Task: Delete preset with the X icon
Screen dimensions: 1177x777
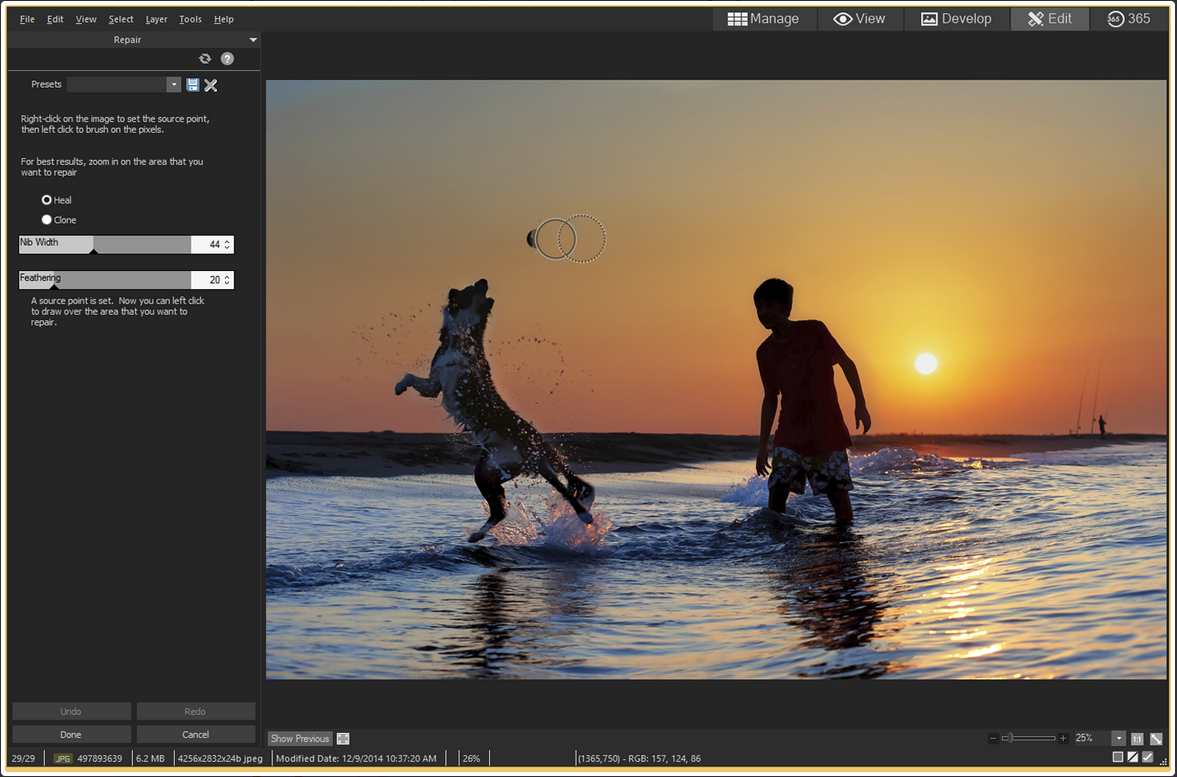Action: tap(211, 85)
